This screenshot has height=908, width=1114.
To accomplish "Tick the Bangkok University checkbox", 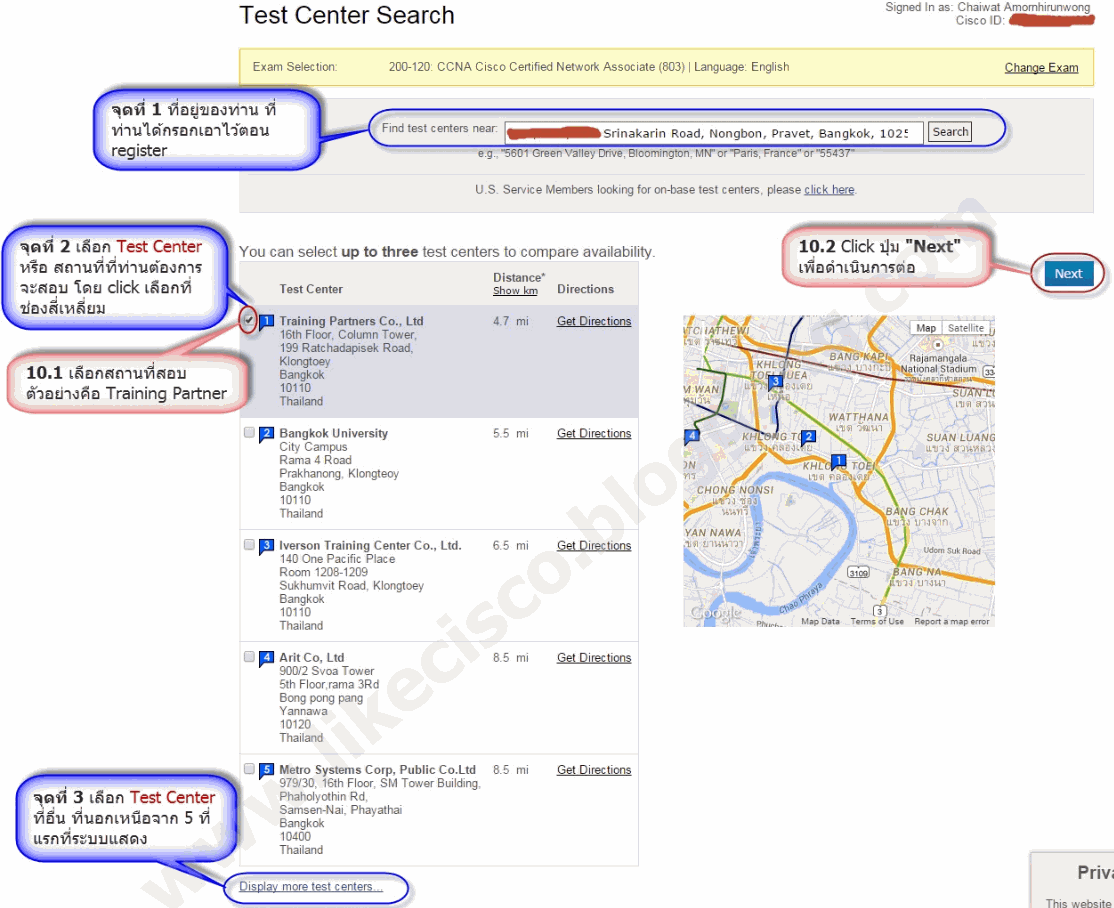I will point(249,433).
